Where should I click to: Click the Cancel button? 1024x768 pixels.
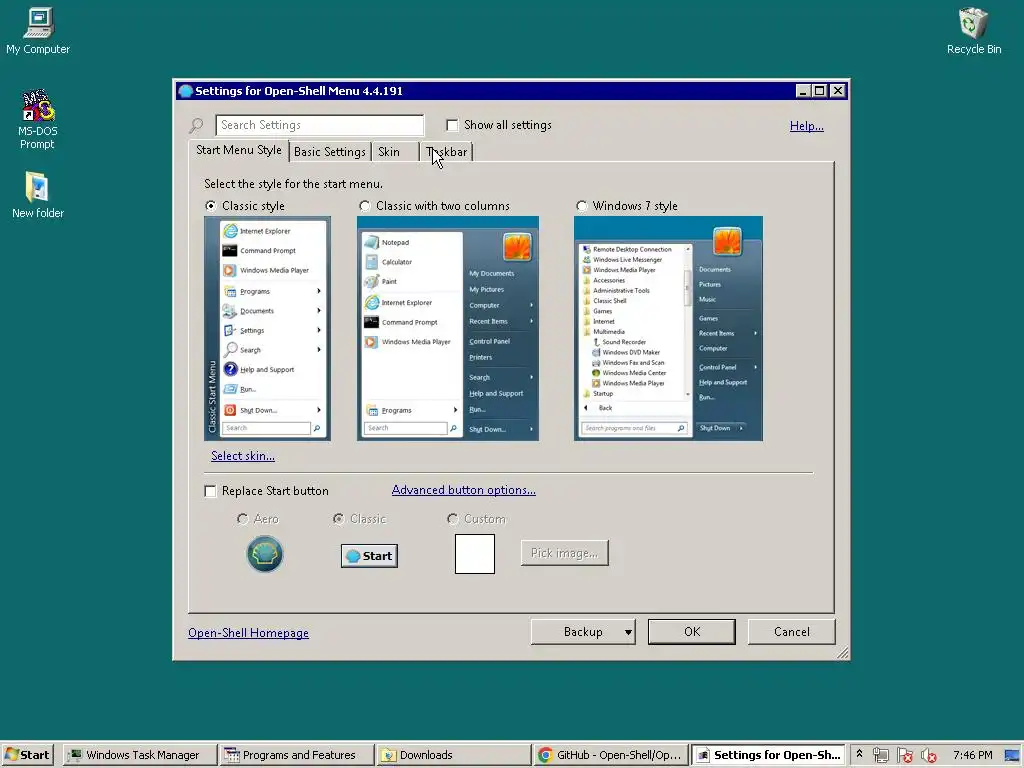(792, 632)
